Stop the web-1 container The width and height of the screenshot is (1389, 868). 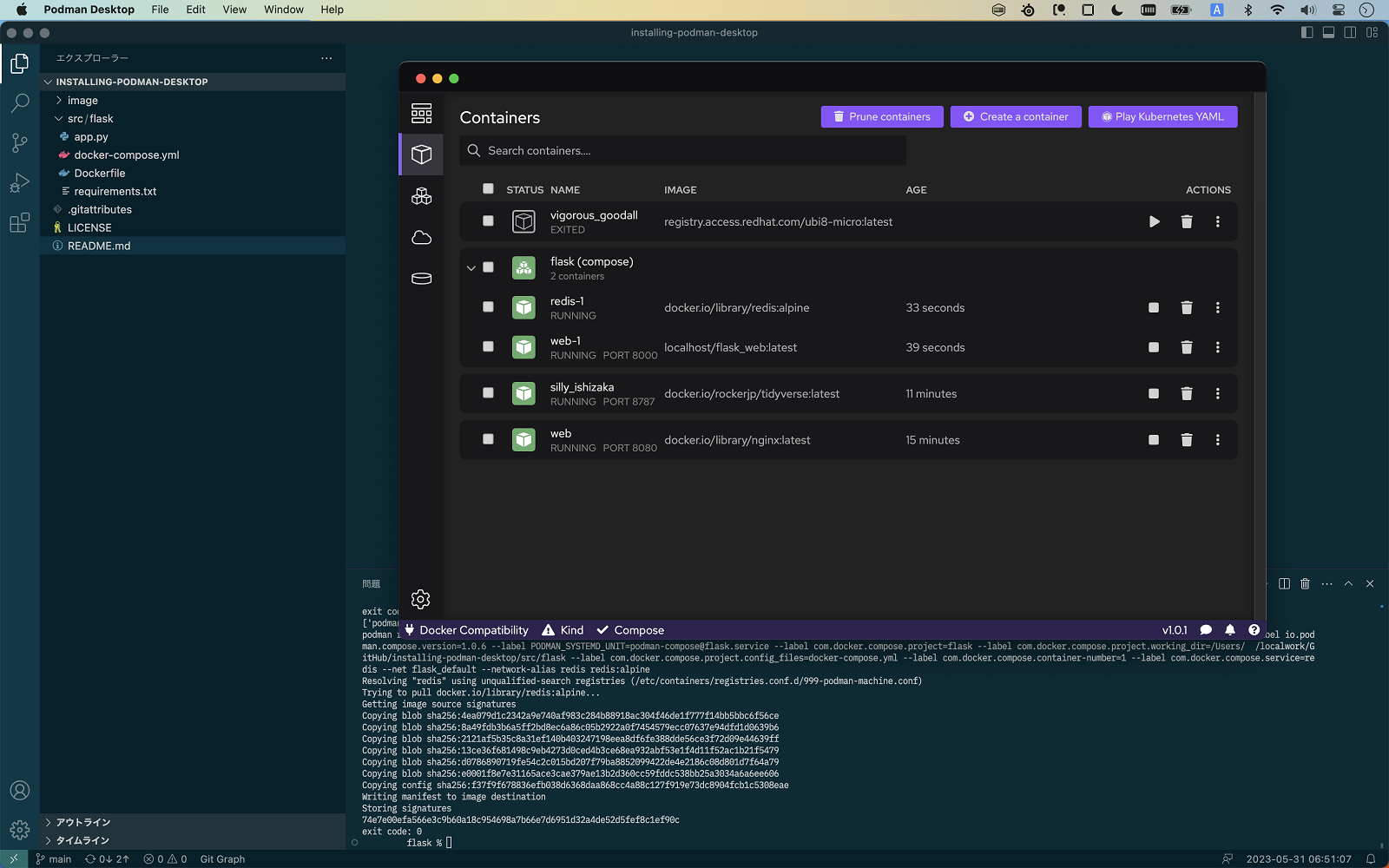pyautogui.click(x=1154, y=347)
